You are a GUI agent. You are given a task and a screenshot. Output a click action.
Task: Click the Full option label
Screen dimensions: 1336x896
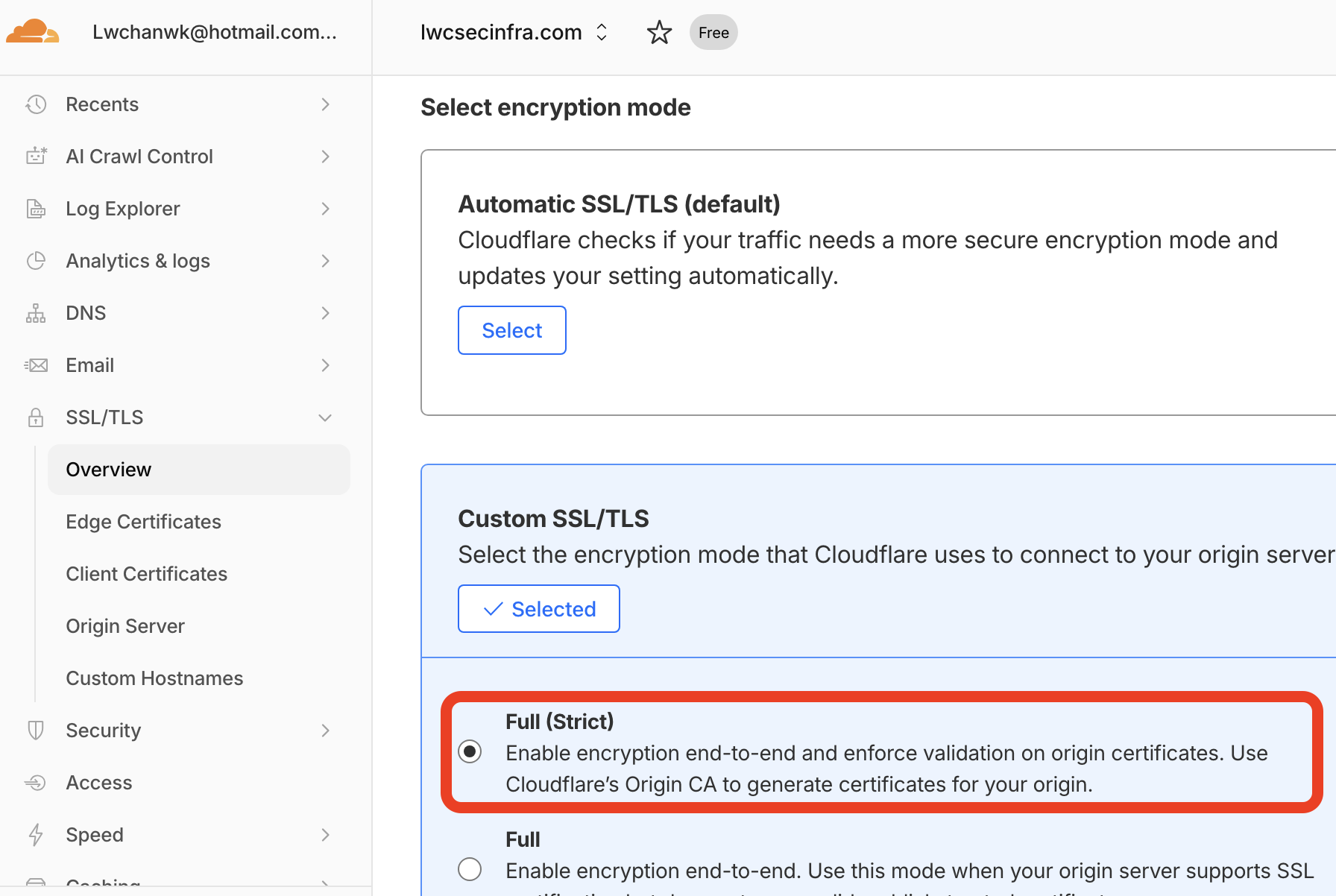point(523,839)
